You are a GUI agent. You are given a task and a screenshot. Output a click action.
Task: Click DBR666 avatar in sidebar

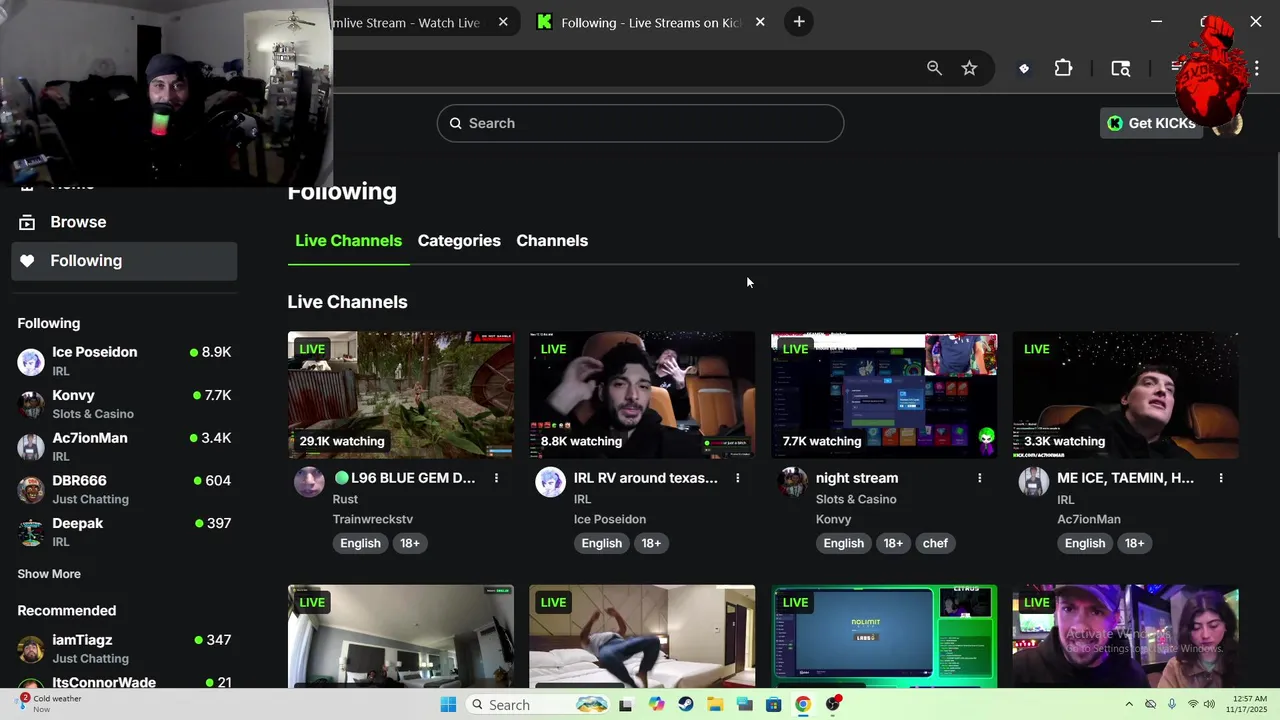coord(31,489)
